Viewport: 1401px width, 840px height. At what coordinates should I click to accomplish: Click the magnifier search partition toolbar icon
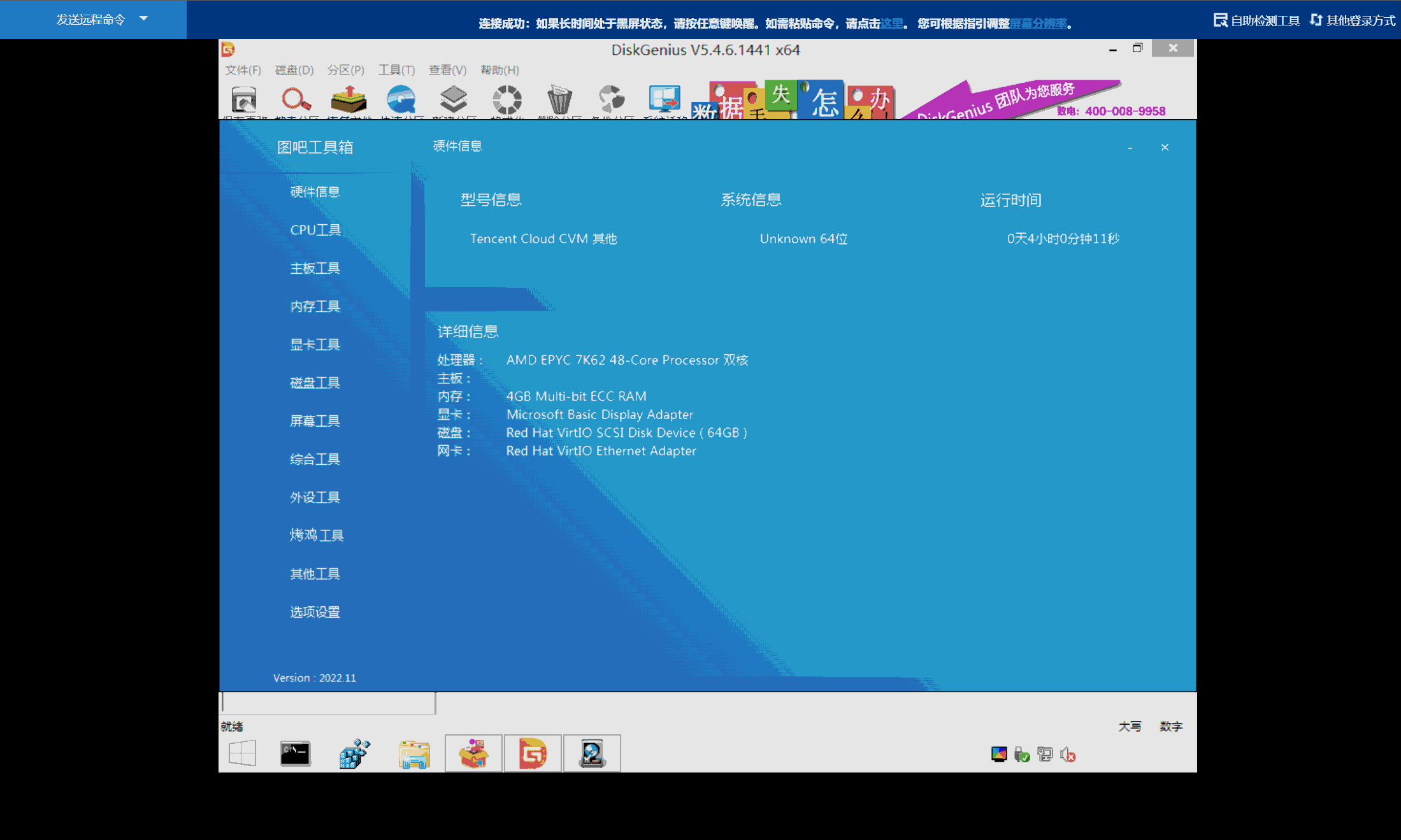coord(296,100)
